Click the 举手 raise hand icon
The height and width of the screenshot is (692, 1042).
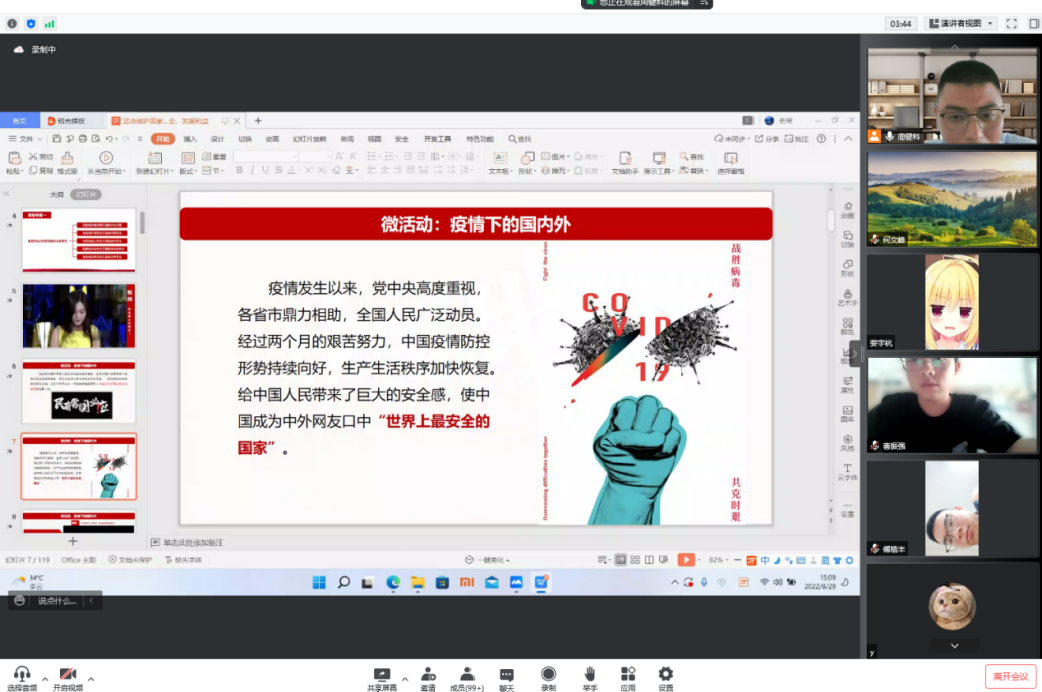click(590, 675)
